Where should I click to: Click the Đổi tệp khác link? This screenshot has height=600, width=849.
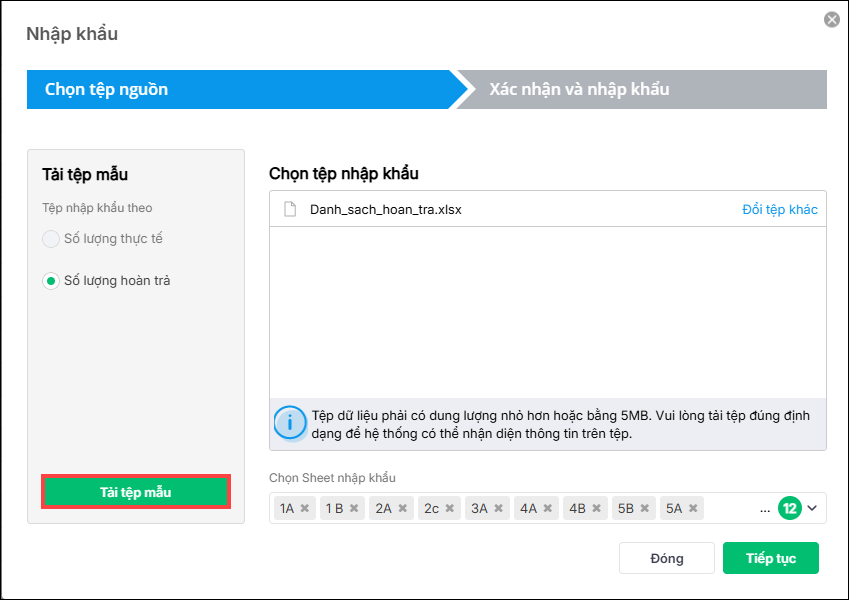779,210
